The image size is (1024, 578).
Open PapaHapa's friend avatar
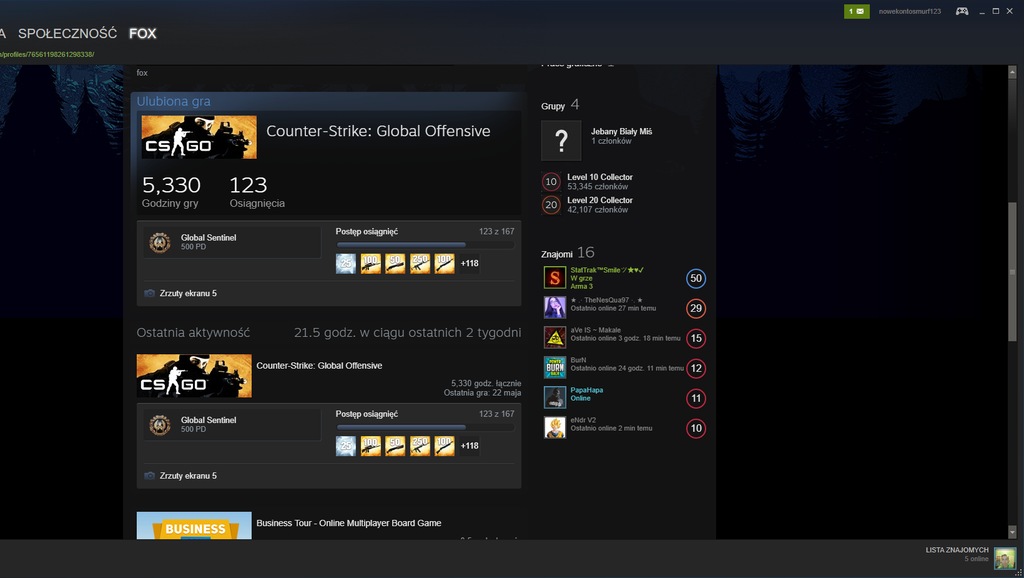point(555,397)
